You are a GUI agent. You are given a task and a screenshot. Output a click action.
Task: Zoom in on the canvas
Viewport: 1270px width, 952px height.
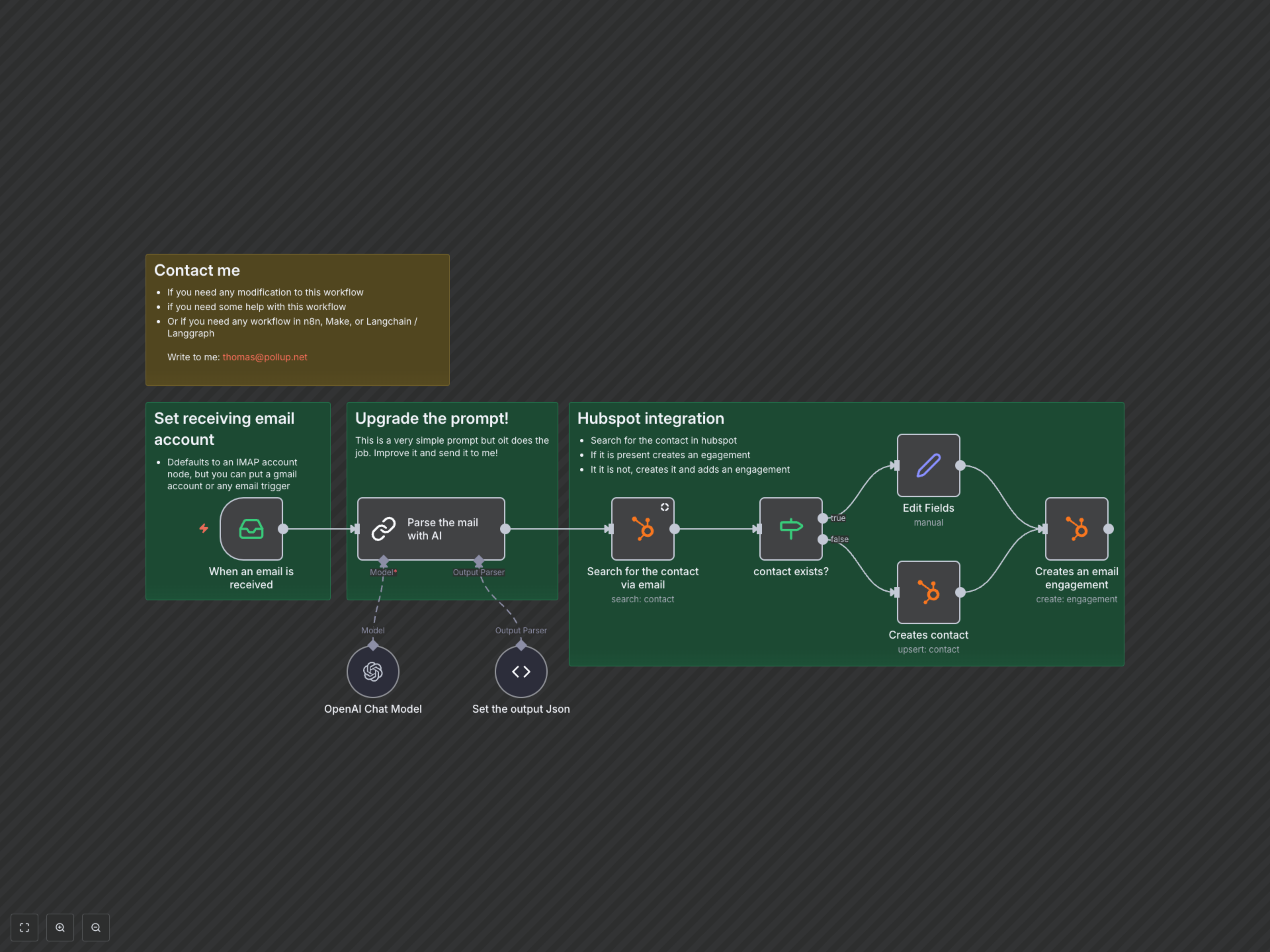(60, 927)
